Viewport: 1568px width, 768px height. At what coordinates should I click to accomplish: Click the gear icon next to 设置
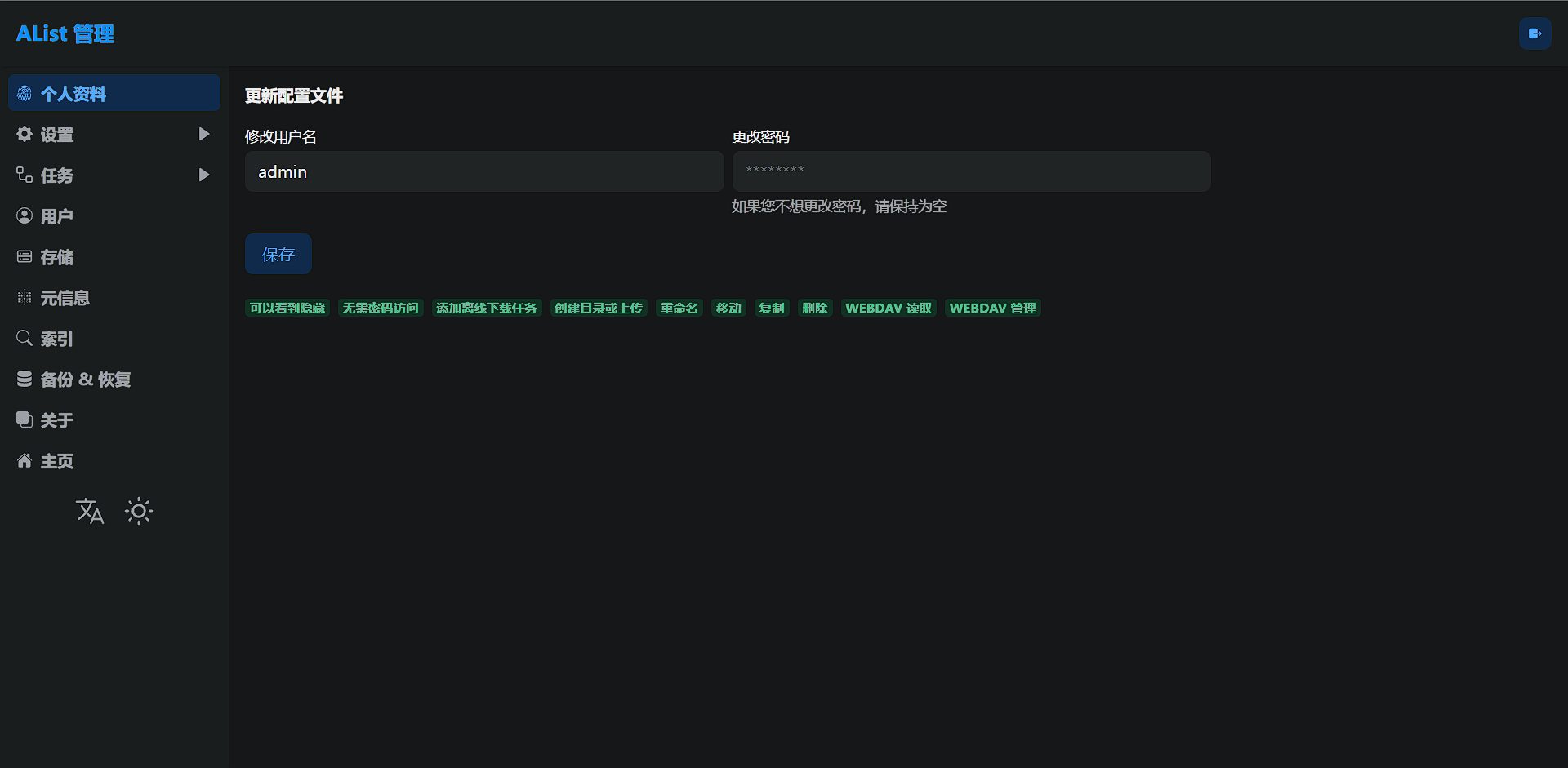tap(24, 135)
